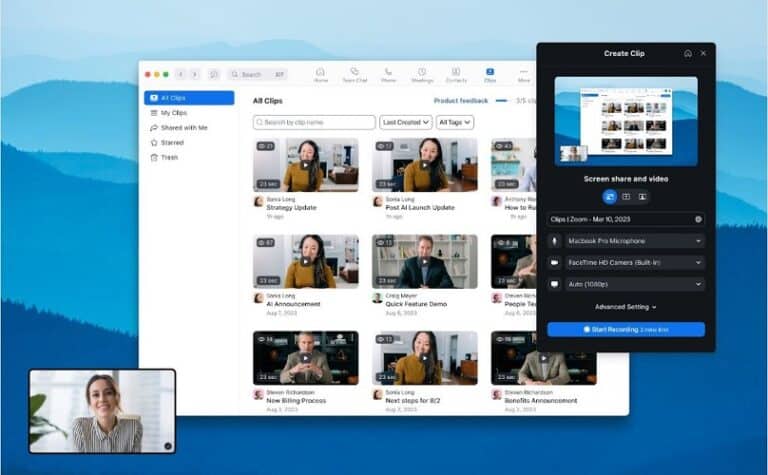The height and width of the screenshot is (475, 768).
Task: Open the Macbook Pro Microphone dropdown
Action: pyautogui.click(x=635, y=241)
